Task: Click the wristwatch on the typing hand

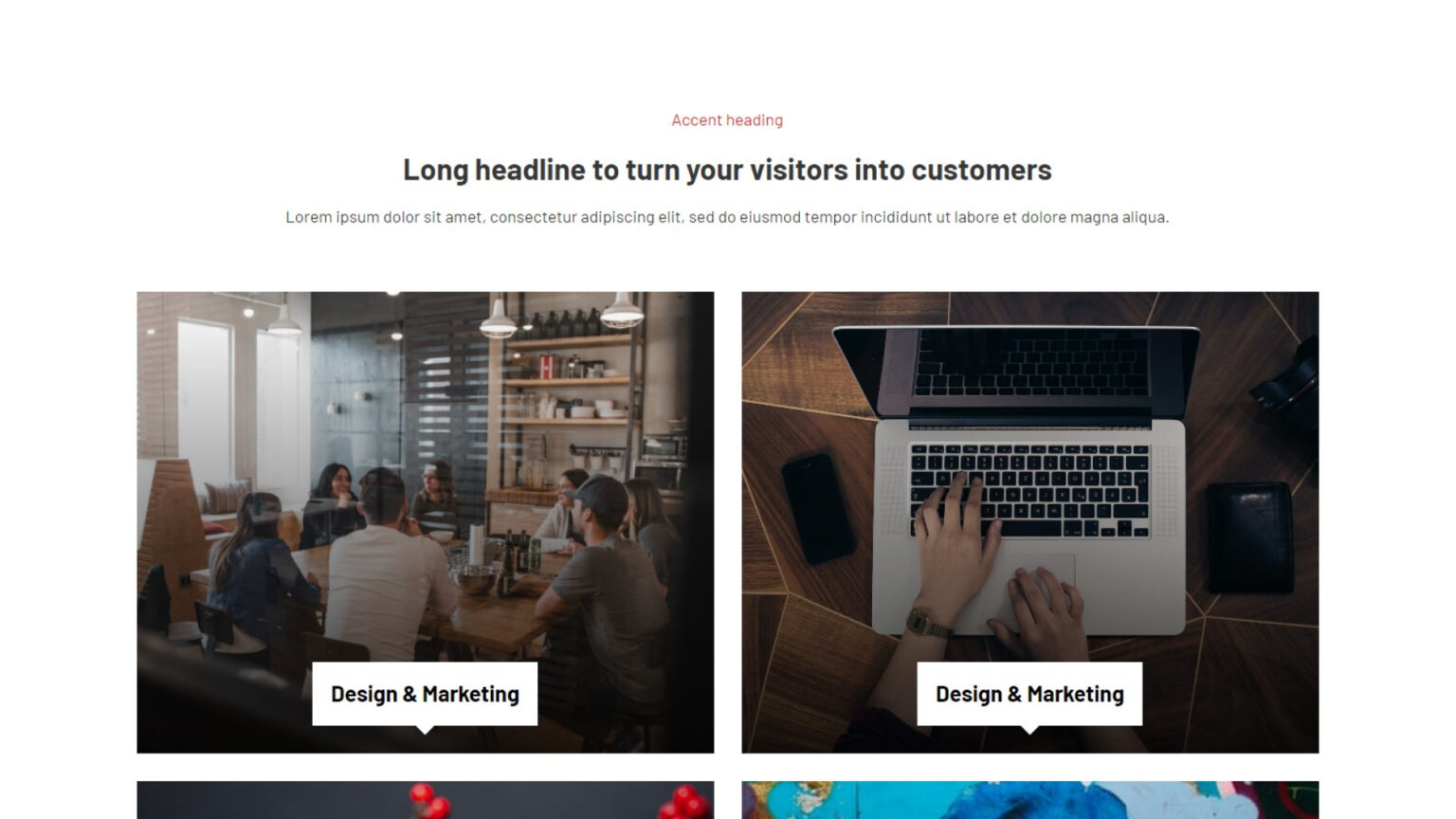Action: (x=929, y=623)
